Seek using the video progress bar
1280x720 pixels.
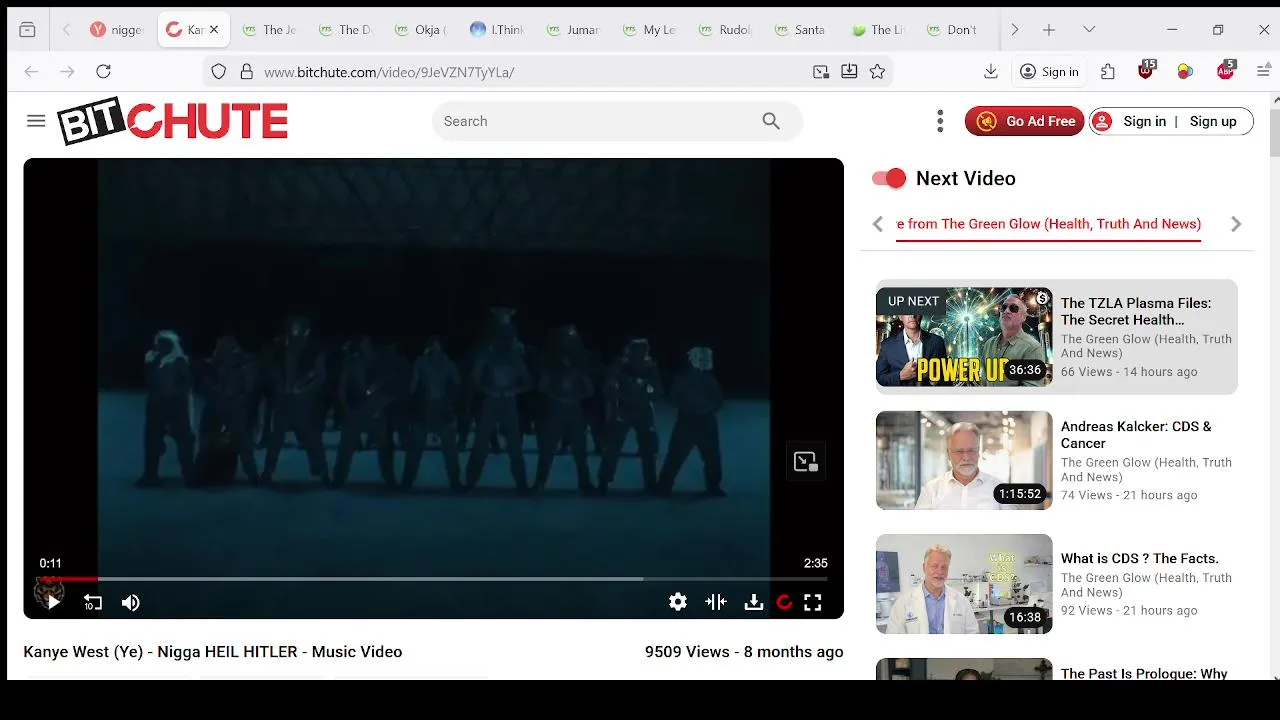click(433, 579)
